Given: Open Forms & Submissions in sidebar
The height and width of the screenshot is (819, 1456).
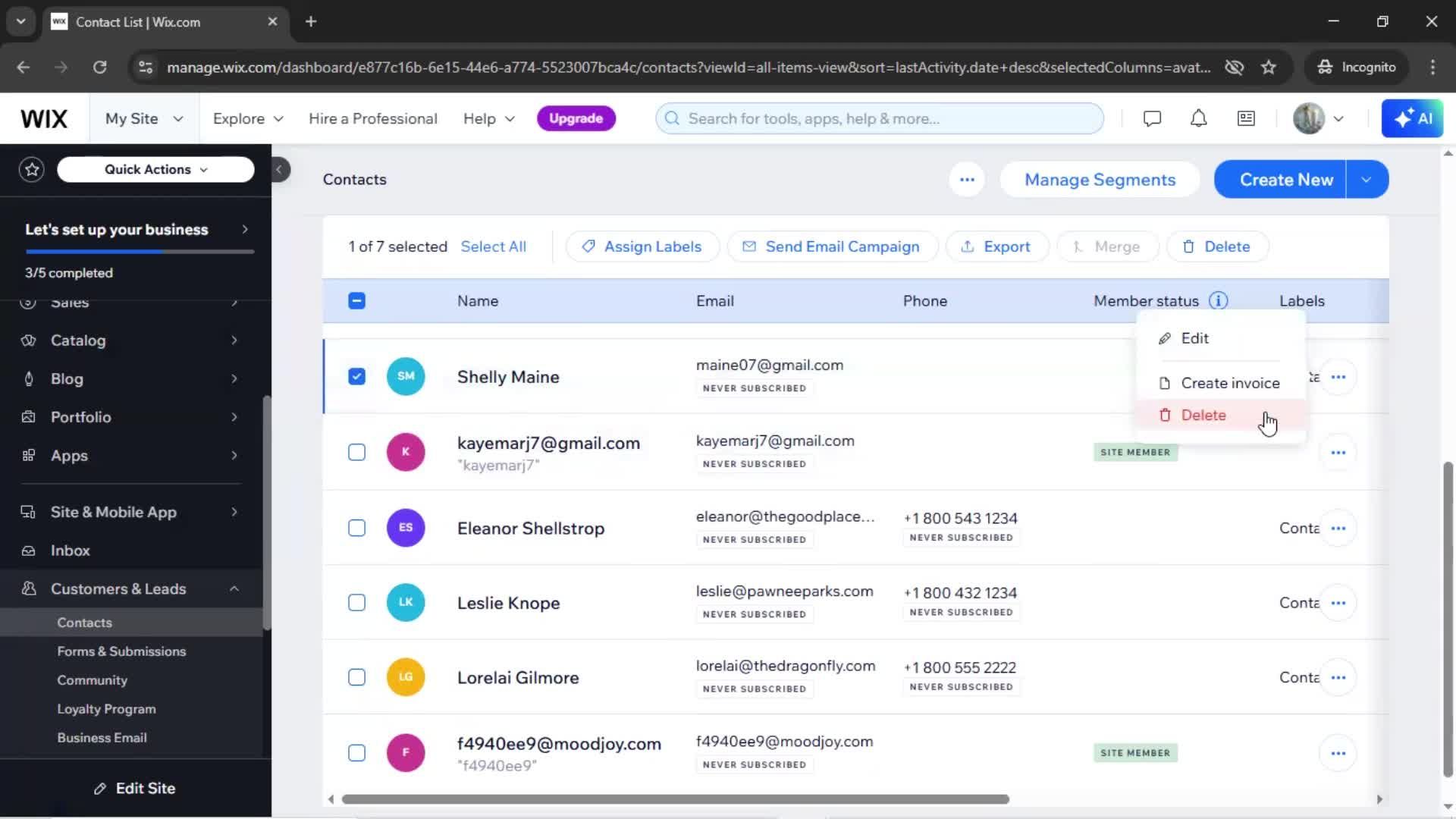Looking at the screenshot, I should [121, 651].
